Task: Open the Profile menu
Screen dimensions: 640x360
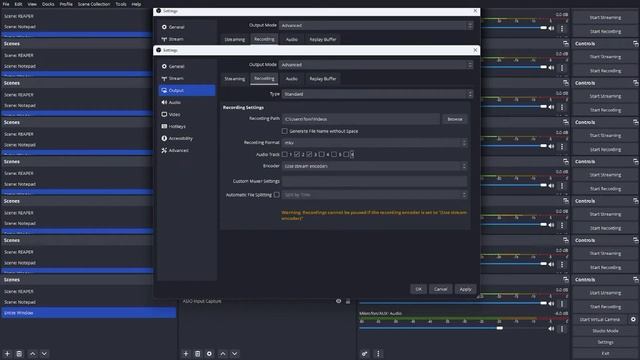Action: point(66,4)
